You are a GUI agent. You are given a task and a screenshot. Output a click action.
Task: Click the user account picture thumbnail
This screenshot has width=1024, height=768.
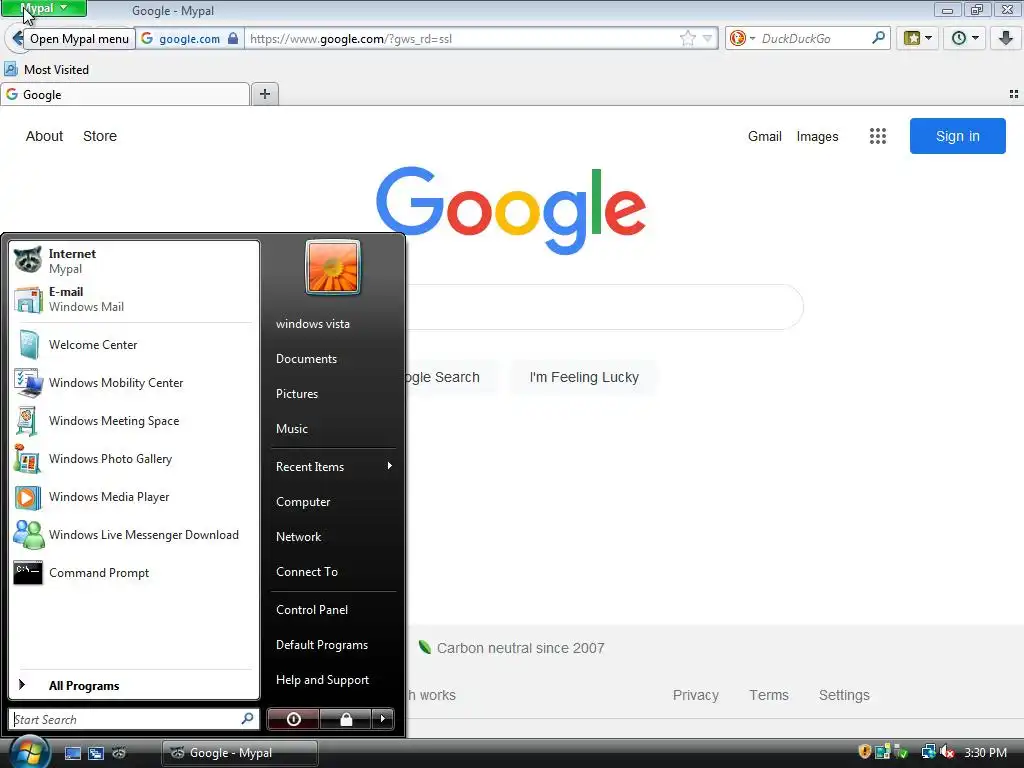(332, 267)
